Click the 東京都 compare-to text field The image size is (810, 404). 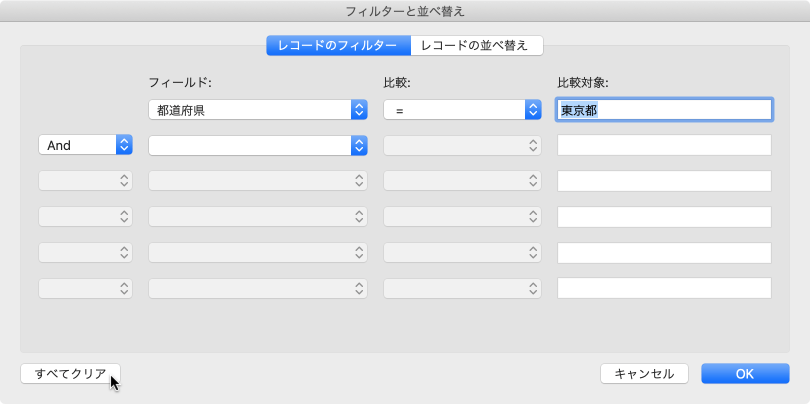(664, 110)
